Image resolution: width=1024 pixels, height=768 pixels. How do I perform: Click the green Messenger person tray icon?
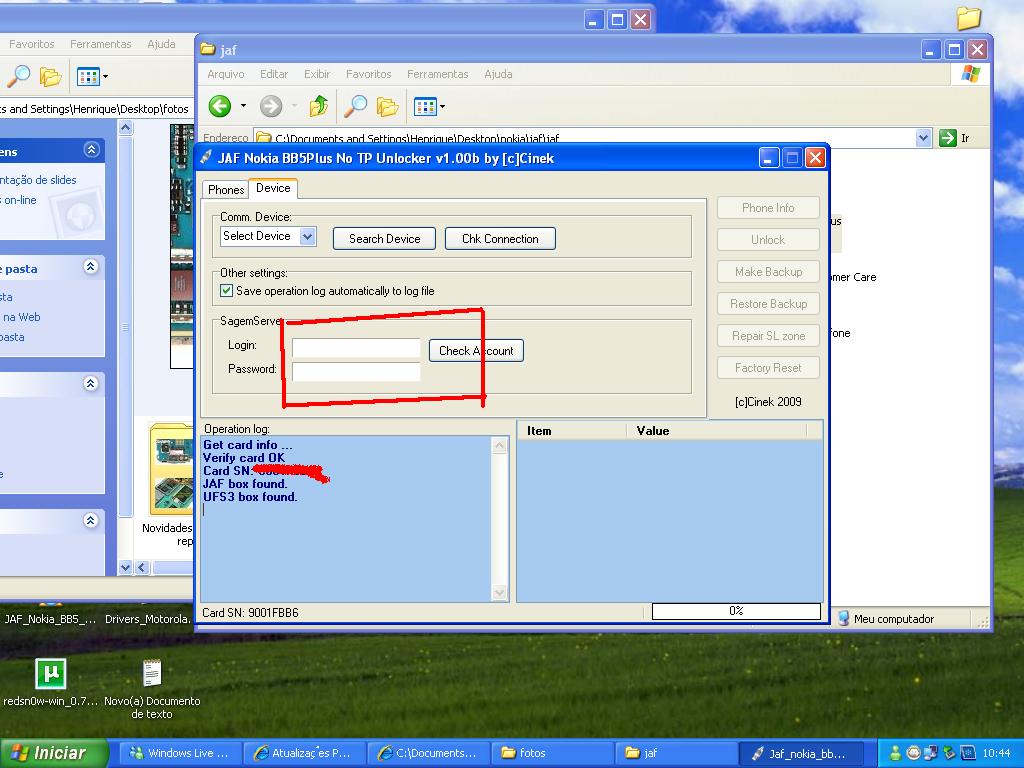[895, 753]
